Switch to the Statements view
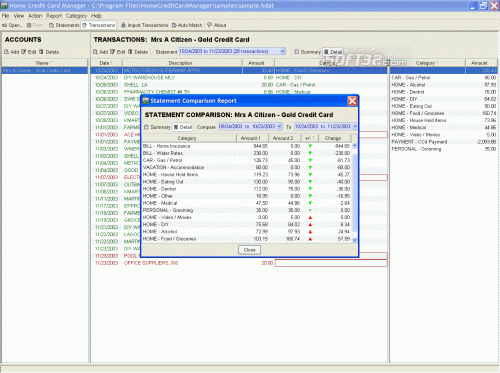Screen dimensions: 500x373 point(64,25)
